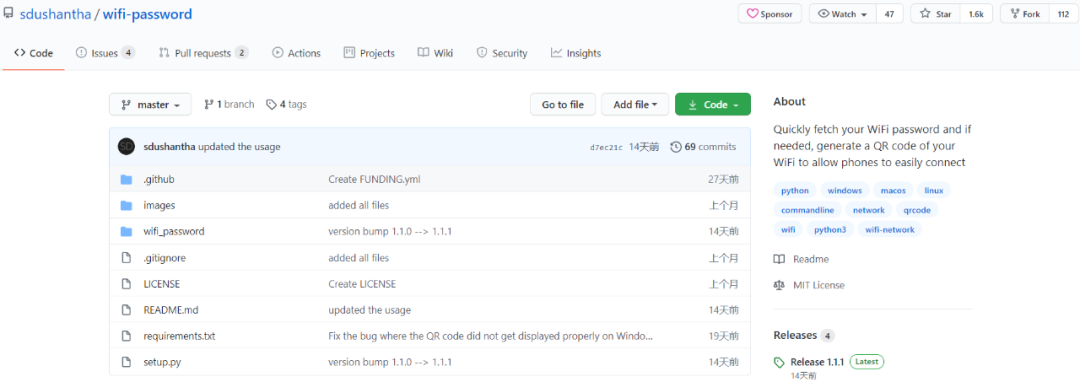Image resolution: width=1080 pixels, height=382 pixels.
Task: Click the folder icon next to .github
Action: (x=126, y=179)
